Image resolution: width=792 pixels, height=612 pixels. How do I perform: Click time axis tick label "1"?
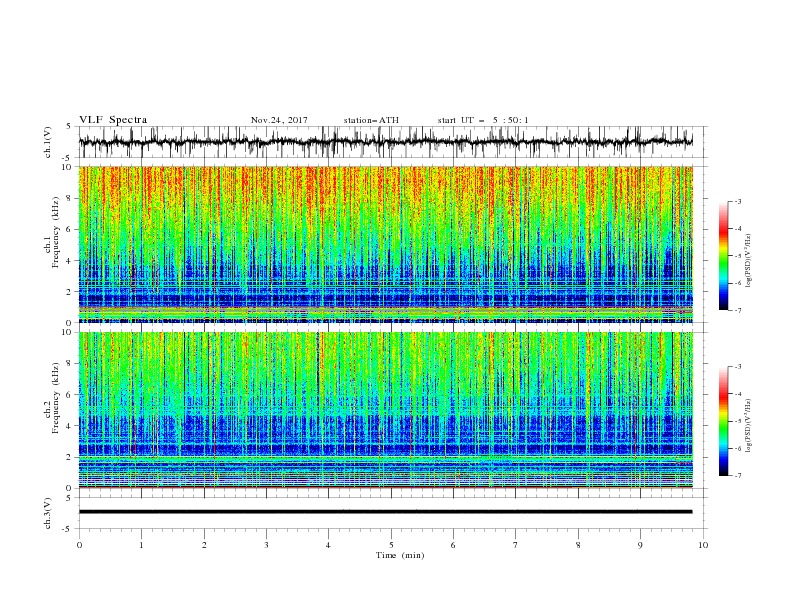click(x=141, y=545)
